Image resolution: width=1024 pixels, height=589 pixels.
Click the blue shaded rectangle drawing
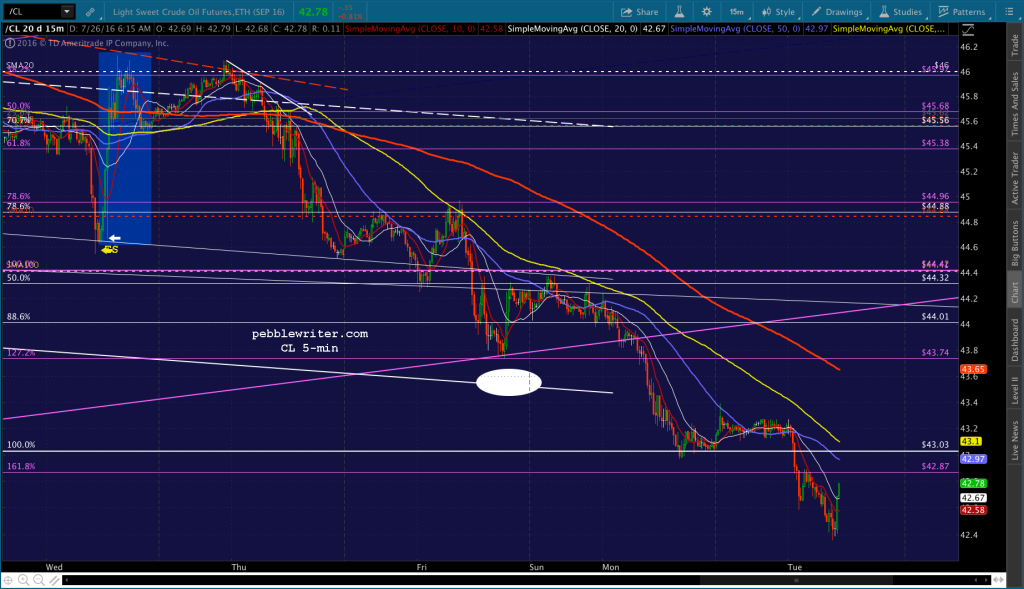tap(125, 148)
